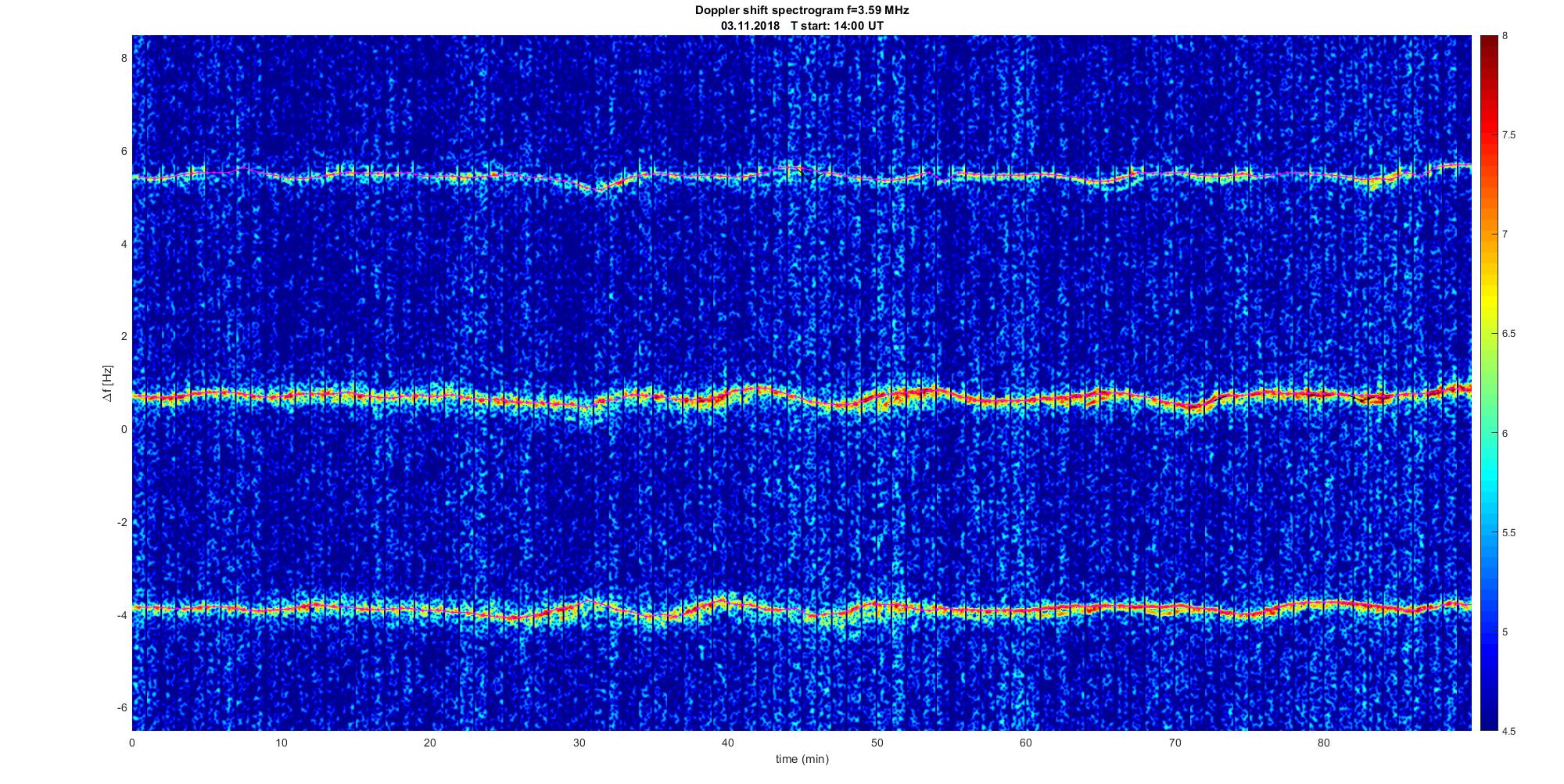Image resolution: width=1564 pixels, height=784 pixels.
Task: Click x-axis tick label '20'
Action: 430,743
